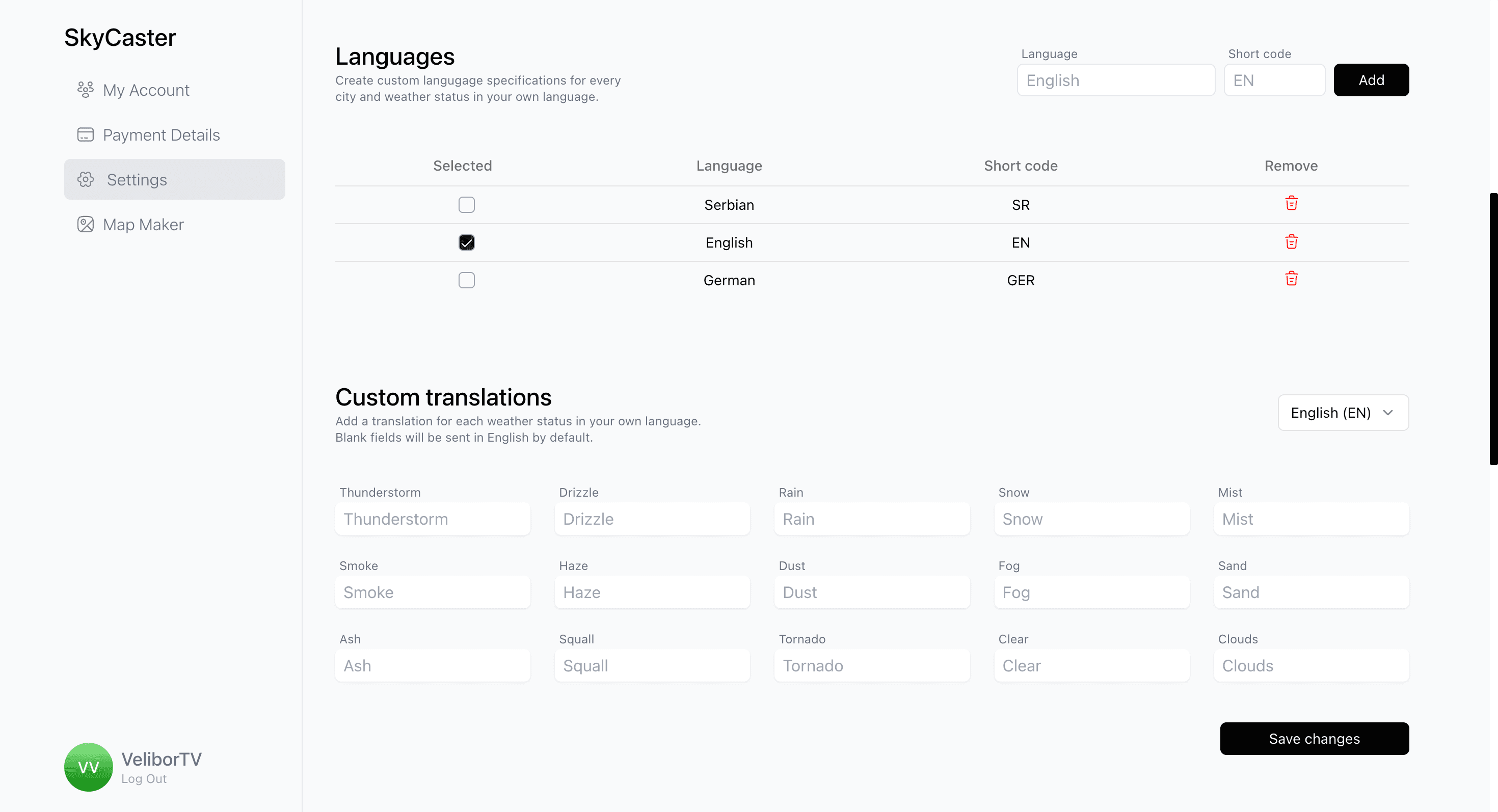The image size is (1498, 812).
Task: Check the Serbian language checkbox
Action: [x=466, y=205]
